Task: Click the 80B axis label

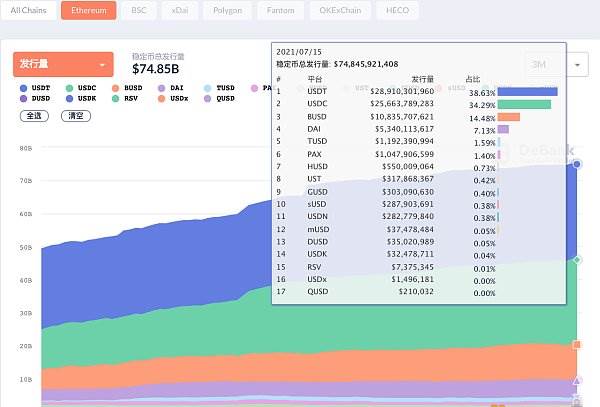Action: point(26,148)
